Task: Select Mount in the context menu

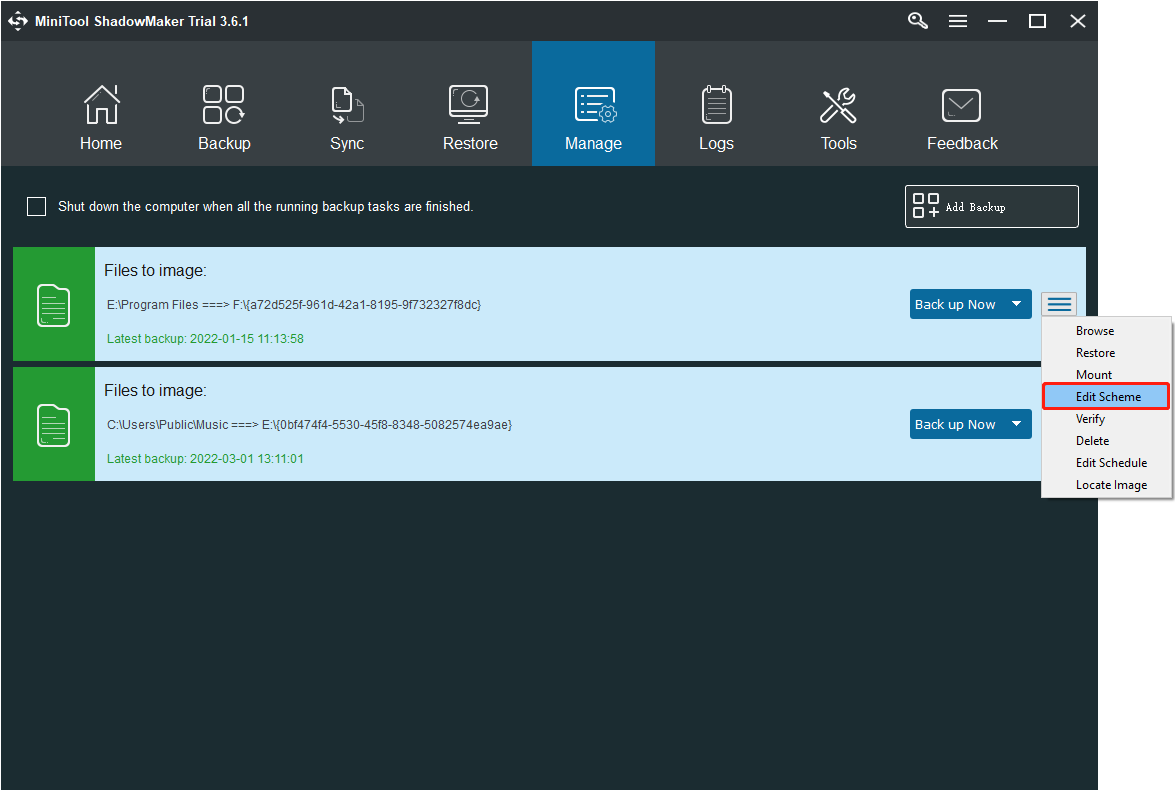Action: coord(1106,375)
